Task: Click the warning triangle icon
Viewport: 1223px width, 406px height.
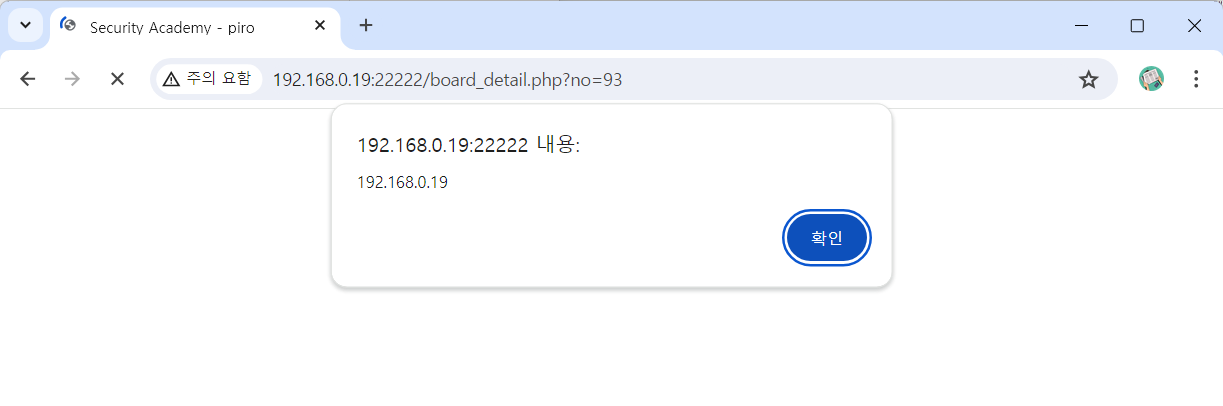Action: pyautogui.click(x=171, y=79)
